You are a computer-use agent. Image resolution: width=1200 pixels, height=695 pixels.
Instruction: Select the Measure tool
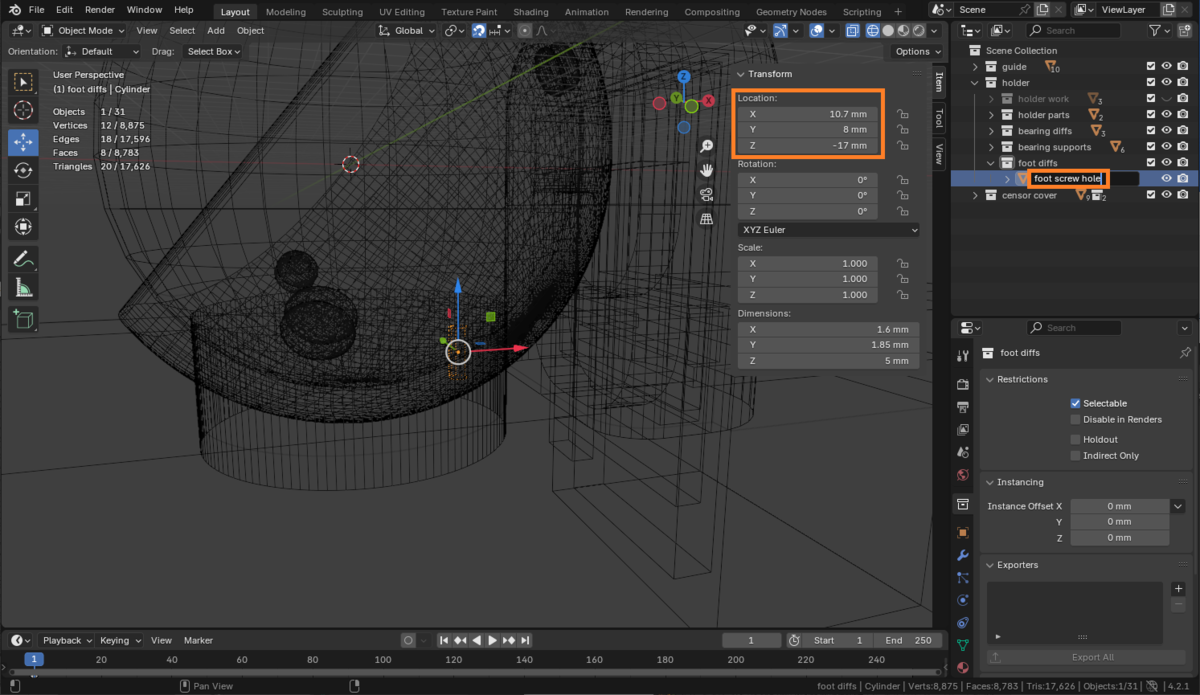23,289
